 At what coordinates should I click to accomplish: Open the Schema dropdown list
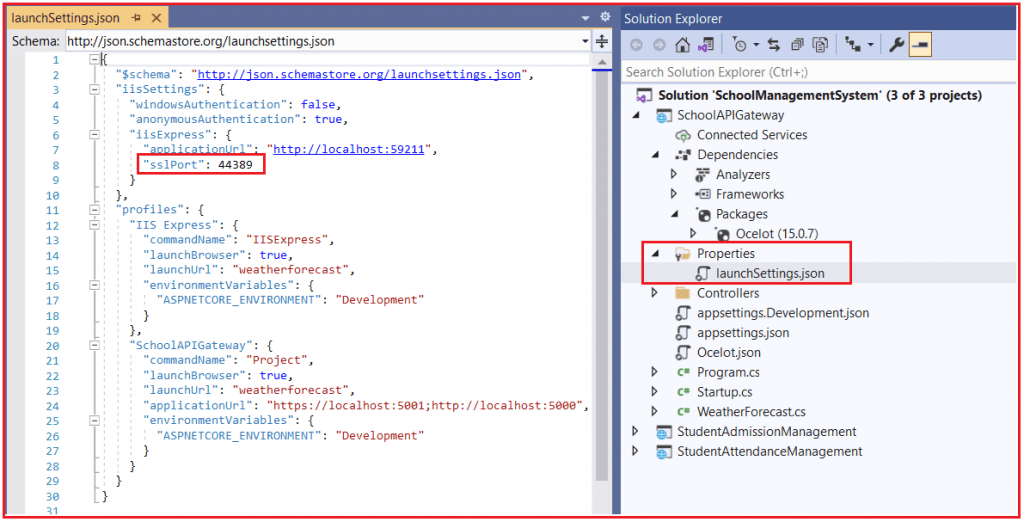point(586,41)
